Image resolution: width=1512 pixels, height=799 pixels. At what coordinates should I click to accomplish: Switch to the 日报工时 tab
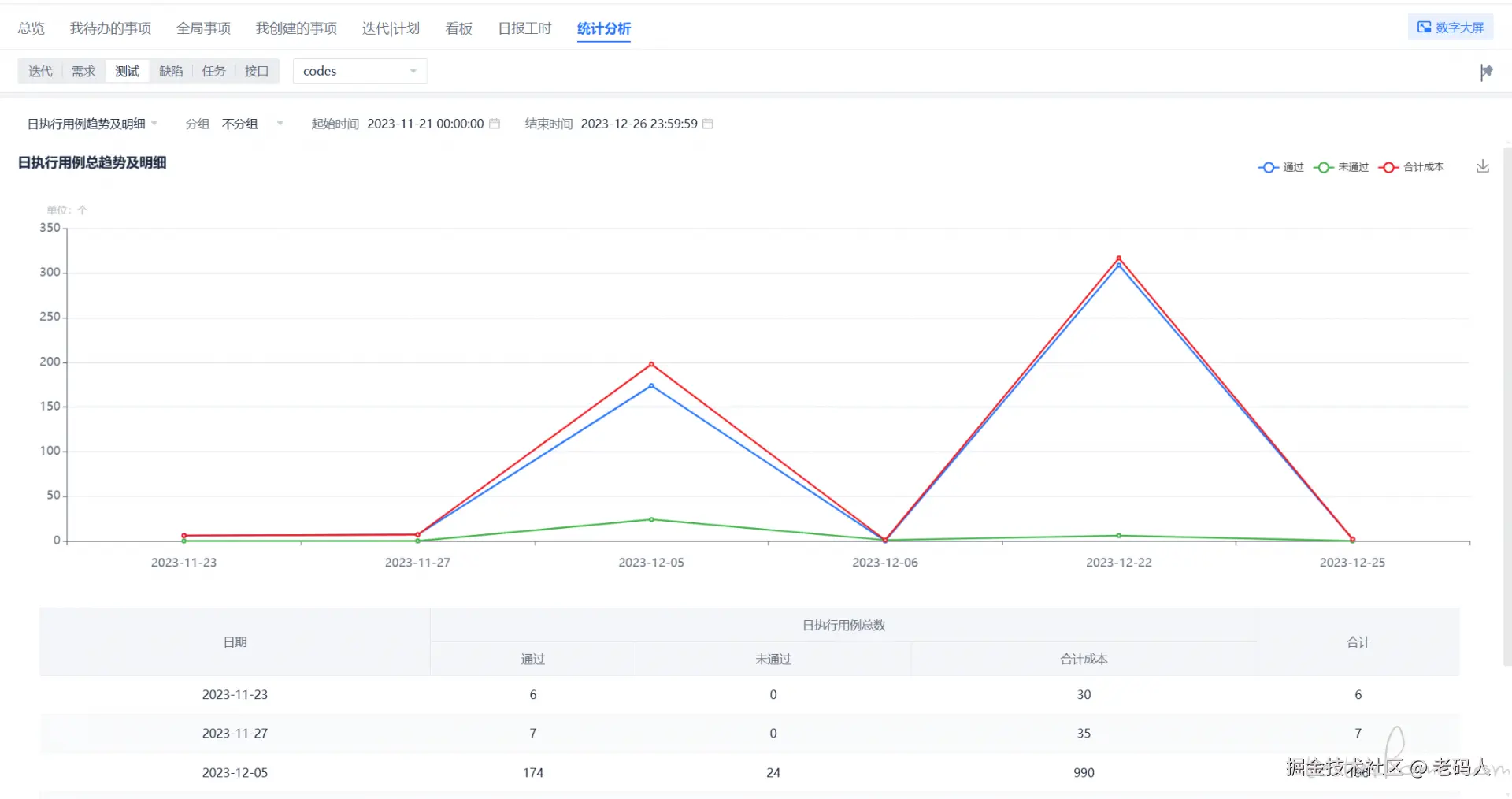524,28
